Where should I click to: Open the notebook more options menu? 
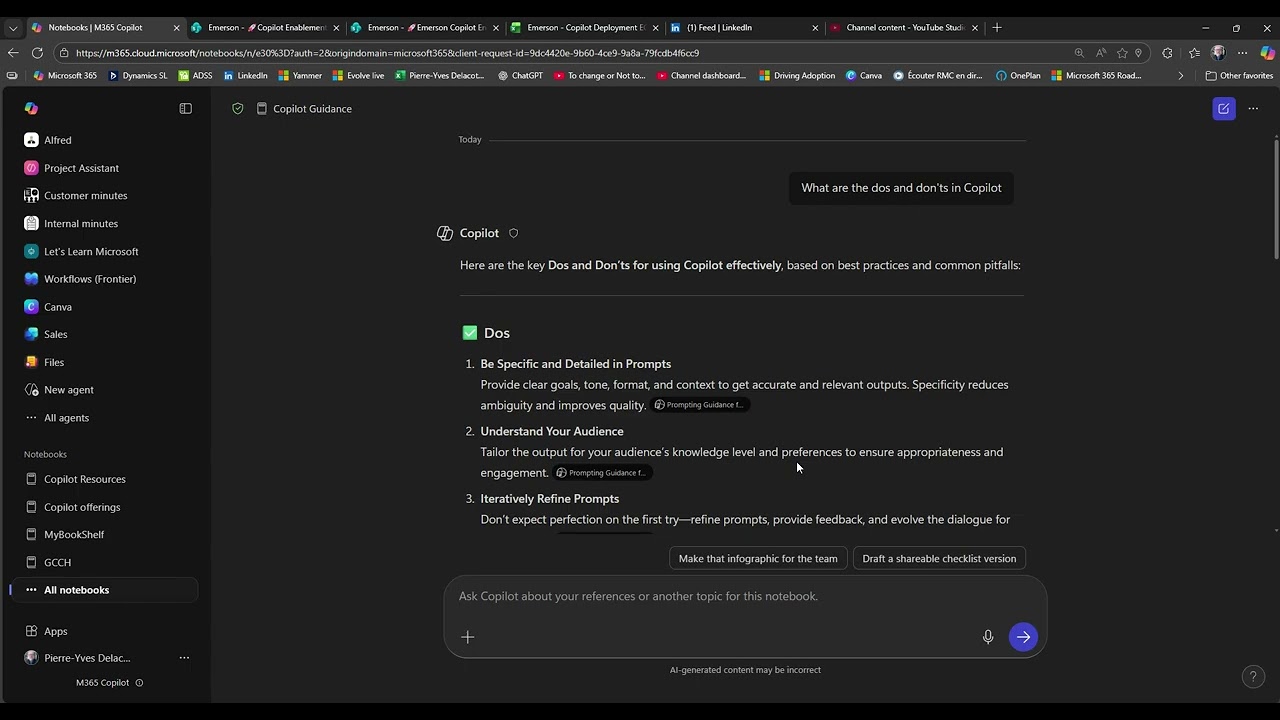tap(1253, 108)
